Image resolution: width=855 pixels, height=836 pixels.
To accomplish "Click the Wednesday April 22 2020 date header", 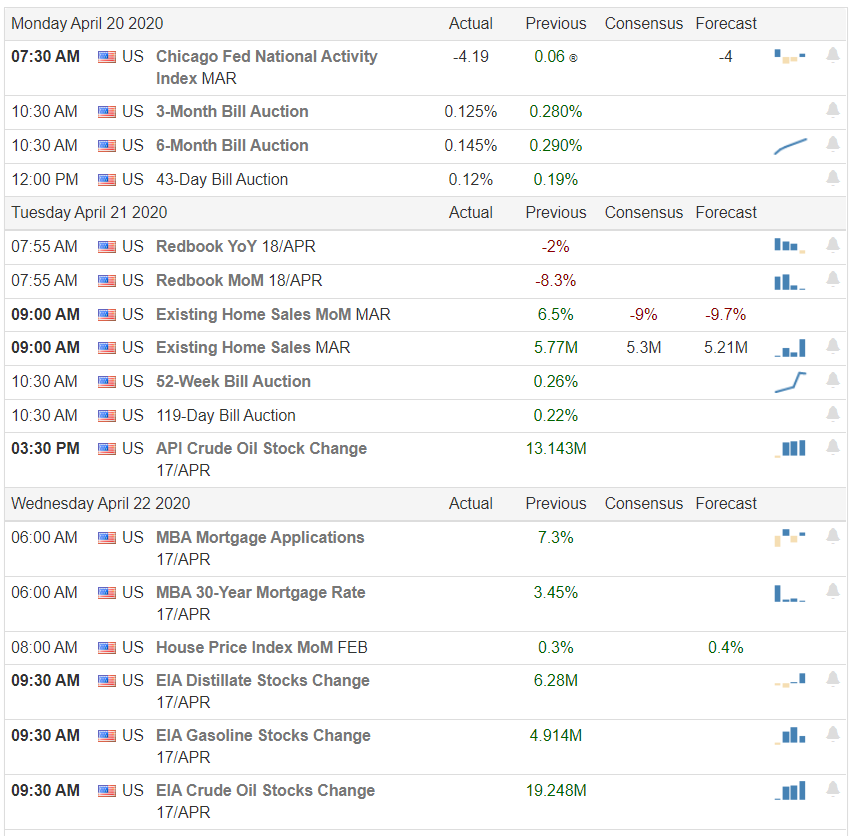I will pos(101,503).
